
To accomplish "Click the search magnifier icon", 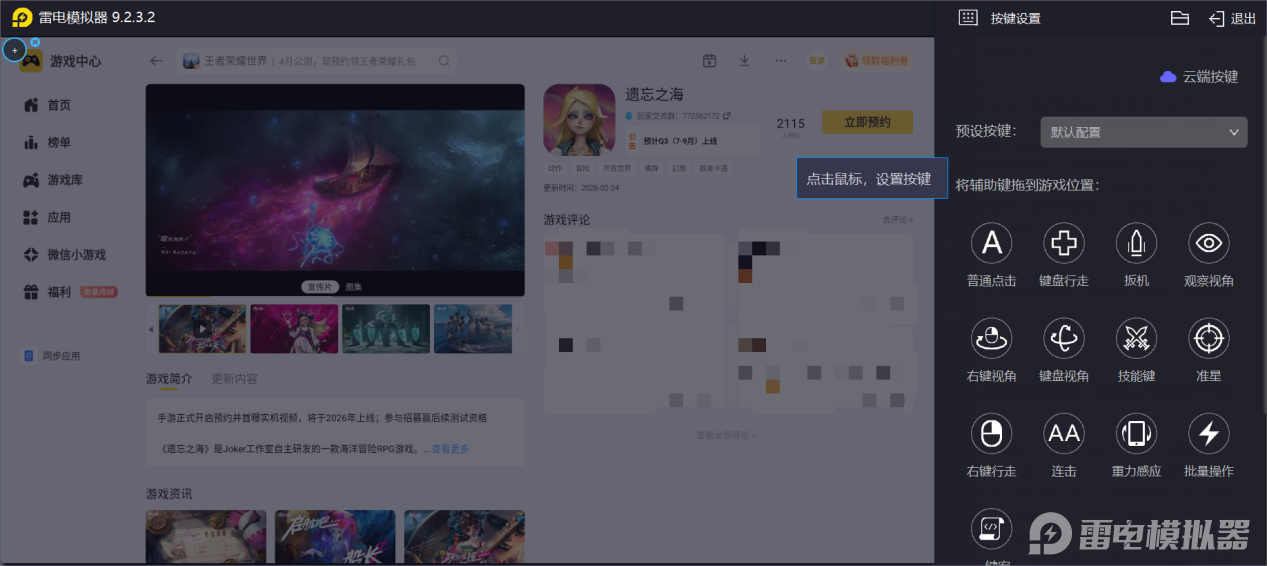I will (444, 61).
